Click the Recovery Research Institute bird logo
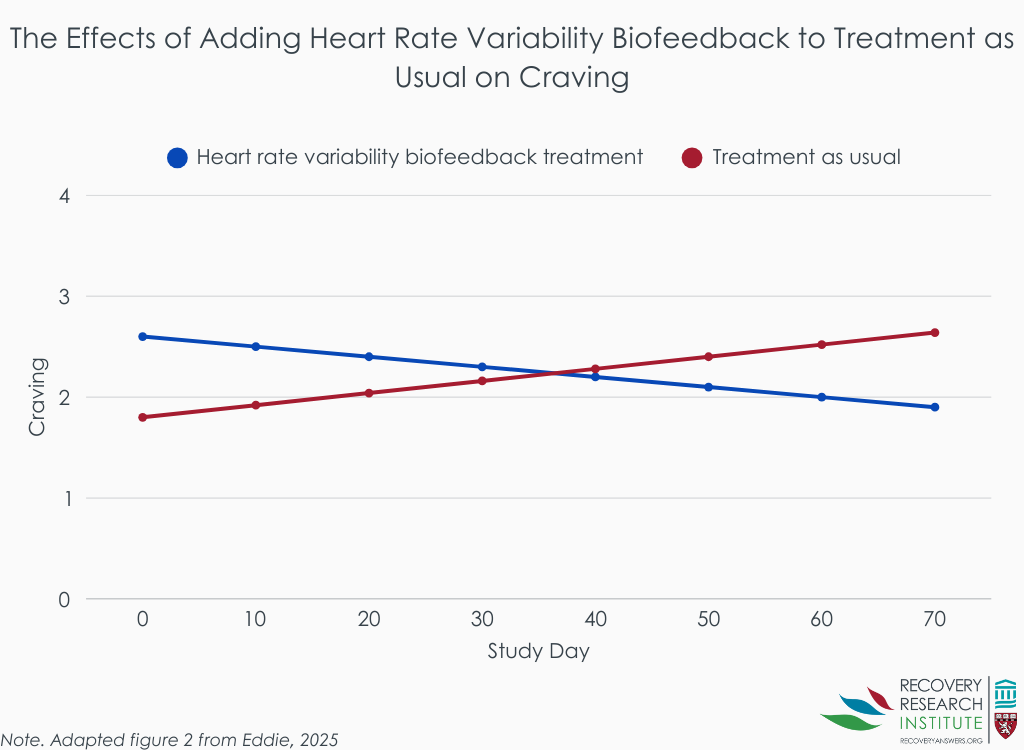Viewport: 1024px width, 750px height. (x=857, y=709)
